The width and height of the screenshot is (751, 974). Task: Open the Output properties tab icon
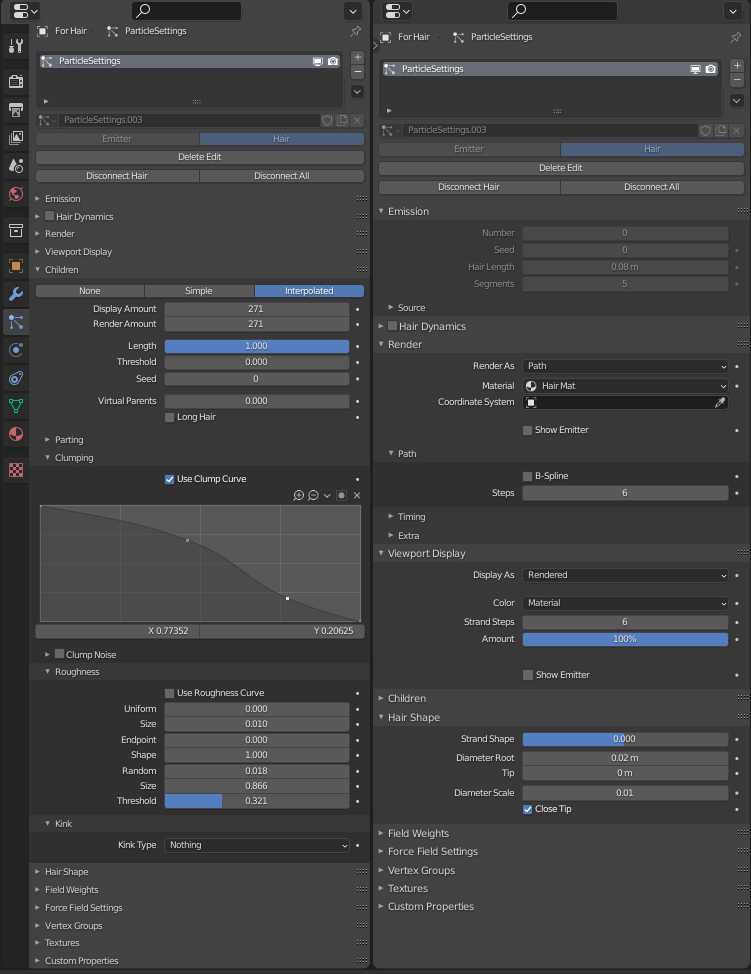coord(15,109)
